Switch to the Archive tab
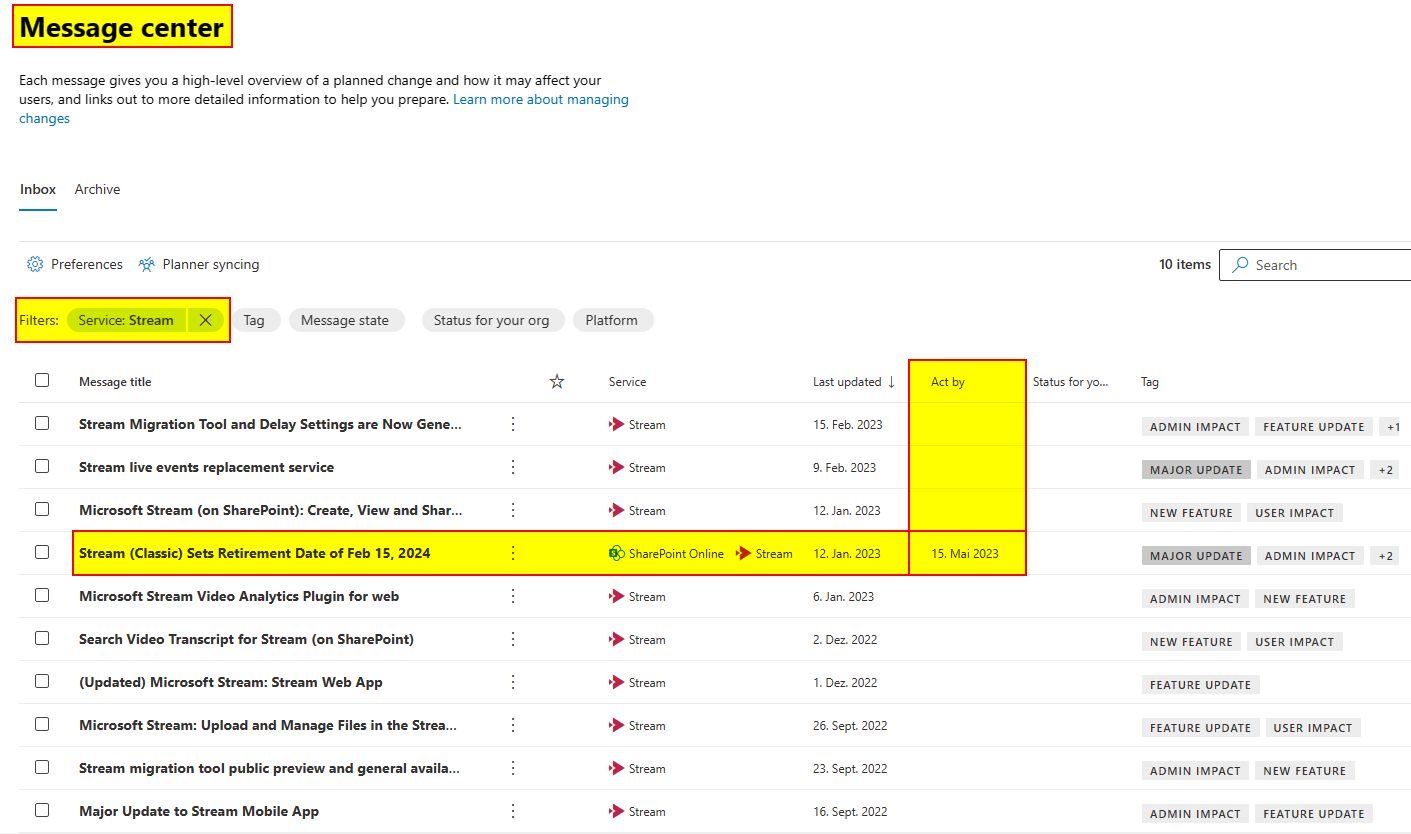Image resolution: width=1411 pixels, height=834 pixels. tap(97, 189)
